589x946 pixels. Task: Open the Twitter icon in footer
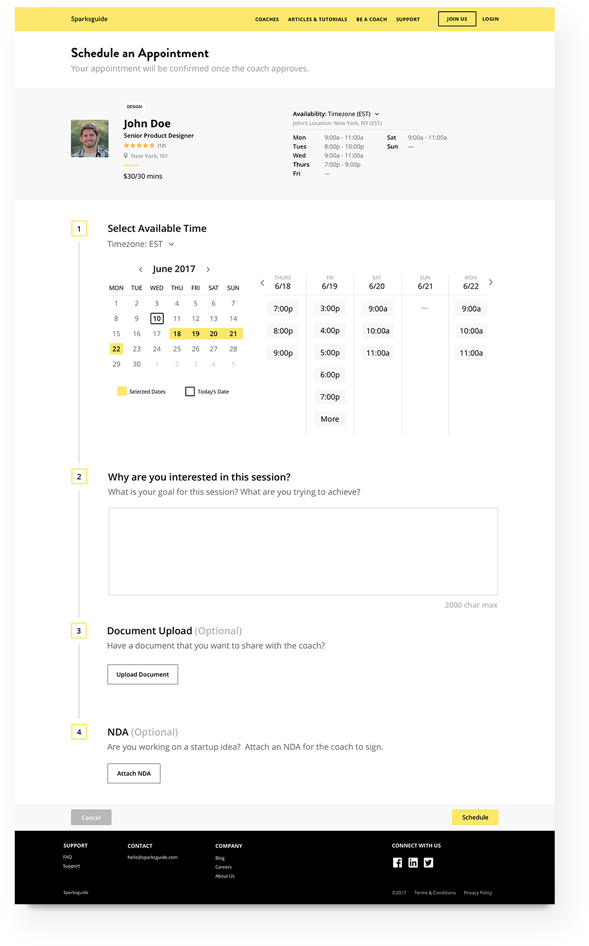[428, 863]
